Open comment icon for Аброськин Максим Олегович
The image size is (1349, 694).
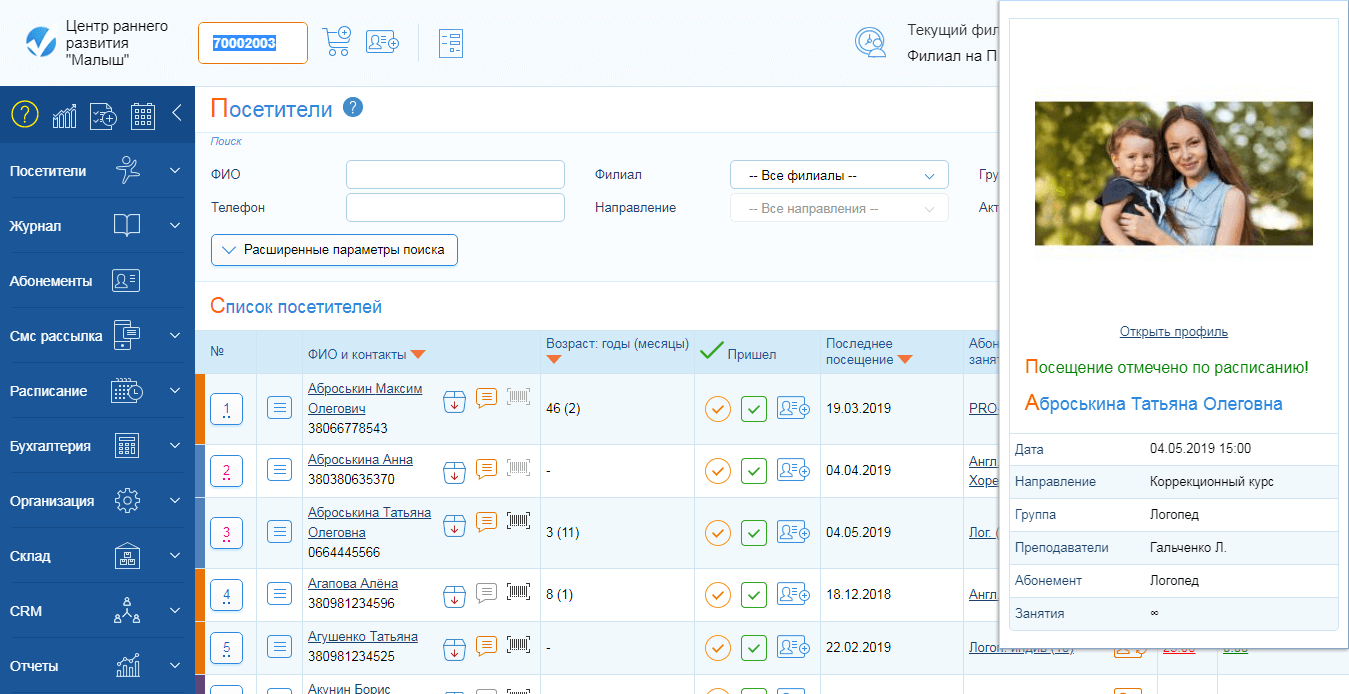pos(486,397)
